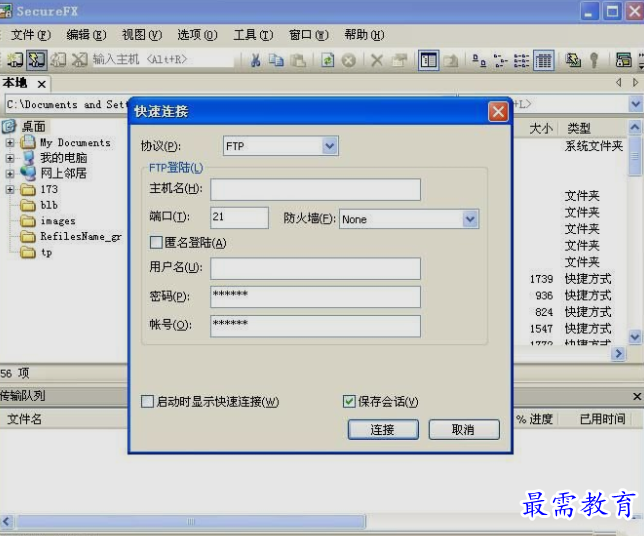644x536 pixels.
Task: Click the 连接 button
Action: [383, 430]
